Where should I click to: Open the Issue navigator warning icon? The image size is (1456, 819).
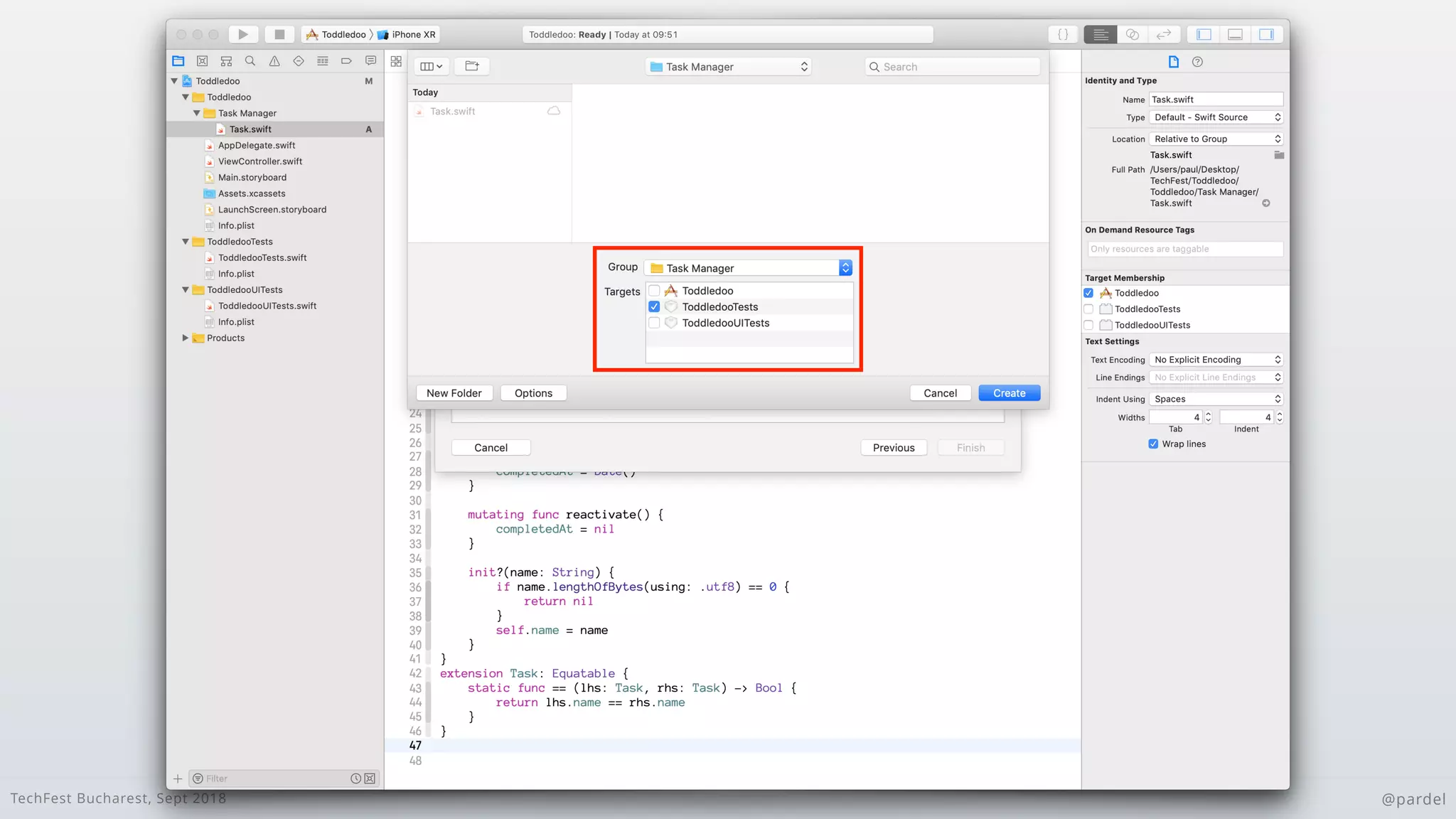click(274, 61)
